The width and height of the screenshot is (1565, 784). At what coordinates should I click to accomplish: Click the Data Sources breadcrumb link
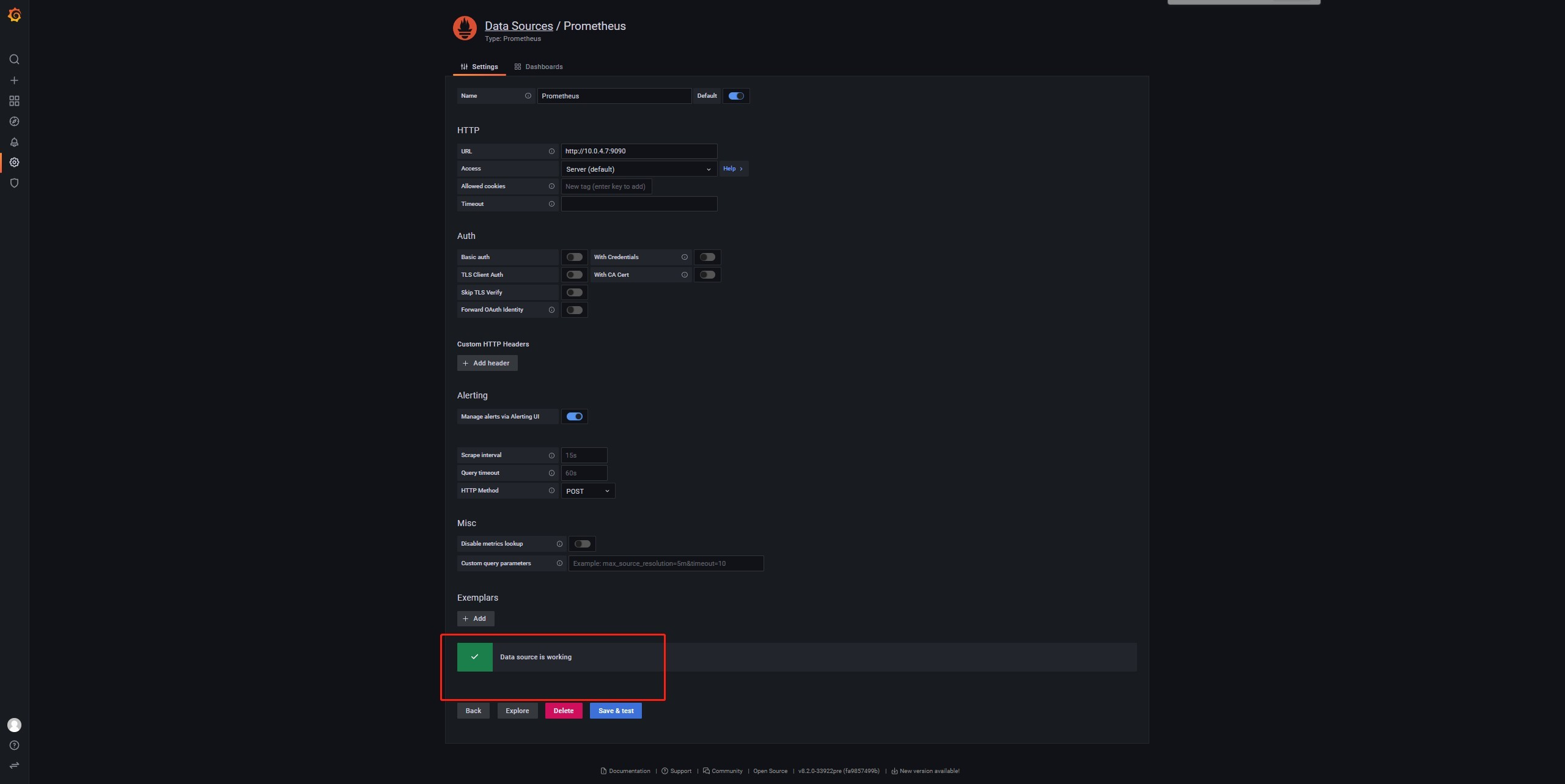[518, 26]
